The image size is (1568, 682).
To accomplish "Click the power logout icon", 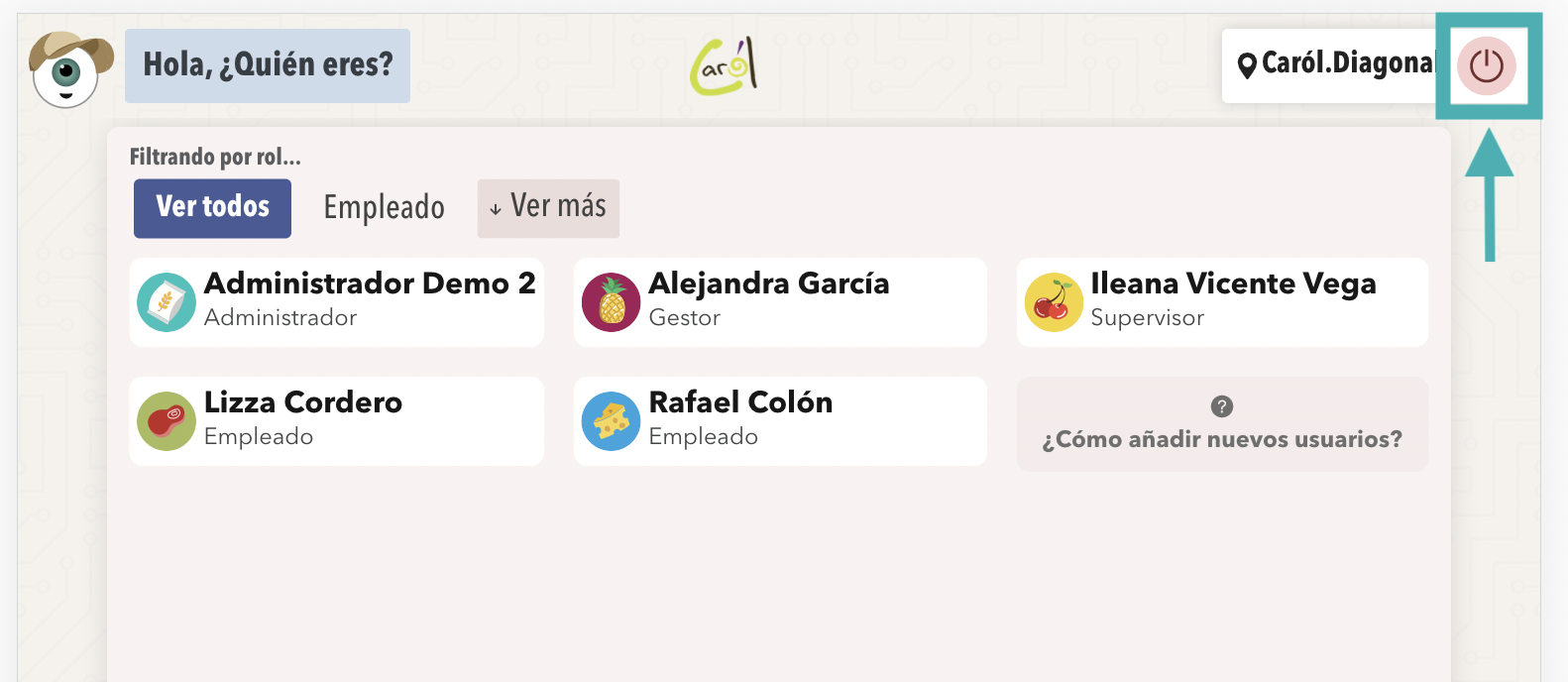I will pyautogui.click(x=1486, y=66).
